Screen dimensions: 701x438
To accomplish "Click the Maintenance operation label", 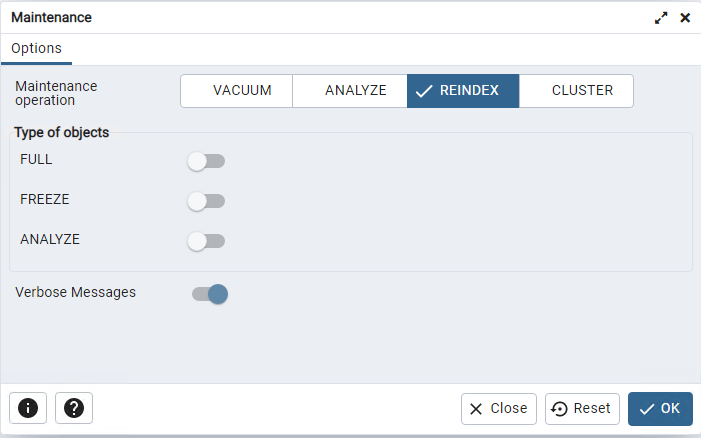I will click(x=56, y=93).
